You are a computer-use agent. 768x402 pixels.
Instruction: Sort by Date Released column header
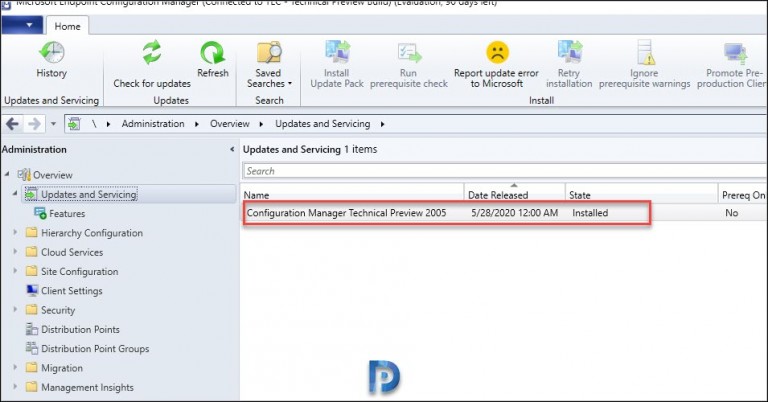(x=514, y=194)
